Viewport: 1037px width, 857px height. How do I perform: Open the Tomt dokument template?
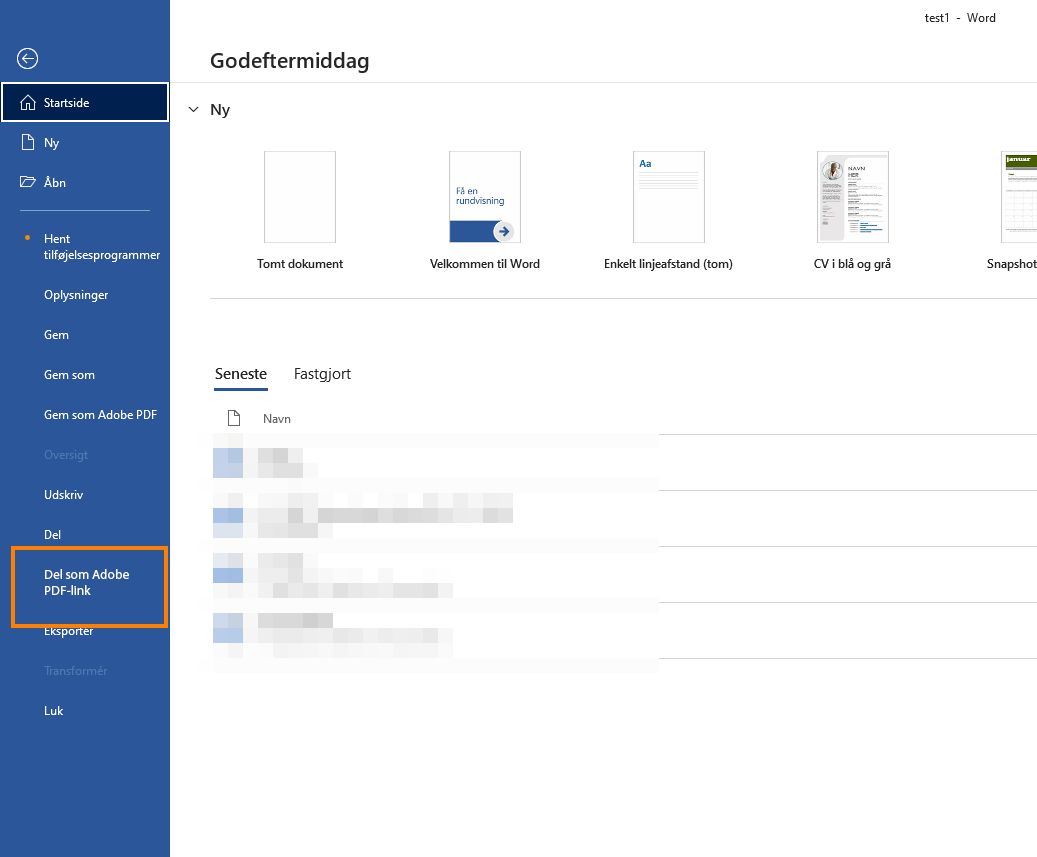tap(299, 196)
